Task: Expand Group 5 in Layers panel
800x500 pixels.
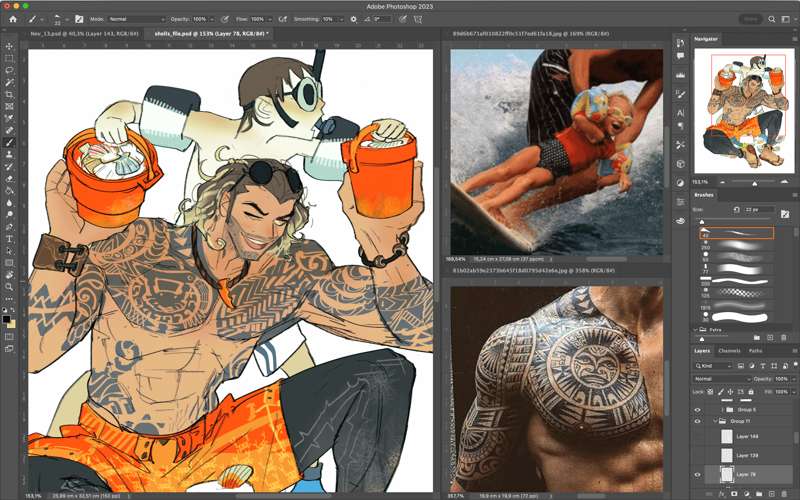Action: (x=722, y=410)
